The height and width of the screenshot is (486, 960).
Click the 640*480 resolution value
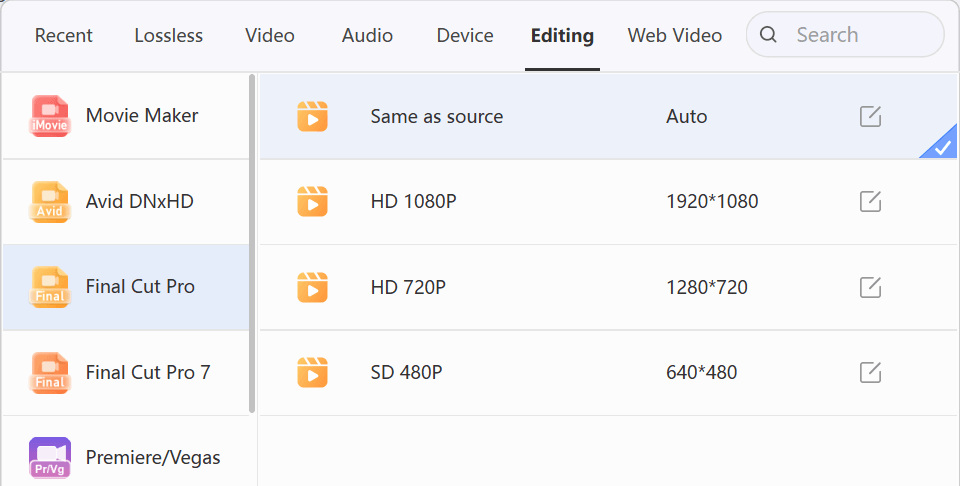pos(701,372)
